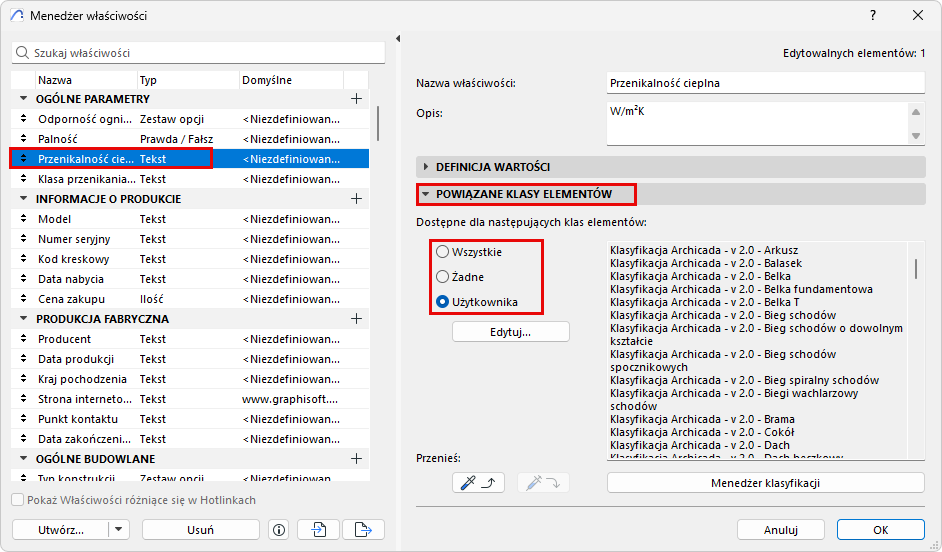Collapse the OGÓLNE PARAMETRY group
This screenshot has height=552, width=942.
click(24, 99)
